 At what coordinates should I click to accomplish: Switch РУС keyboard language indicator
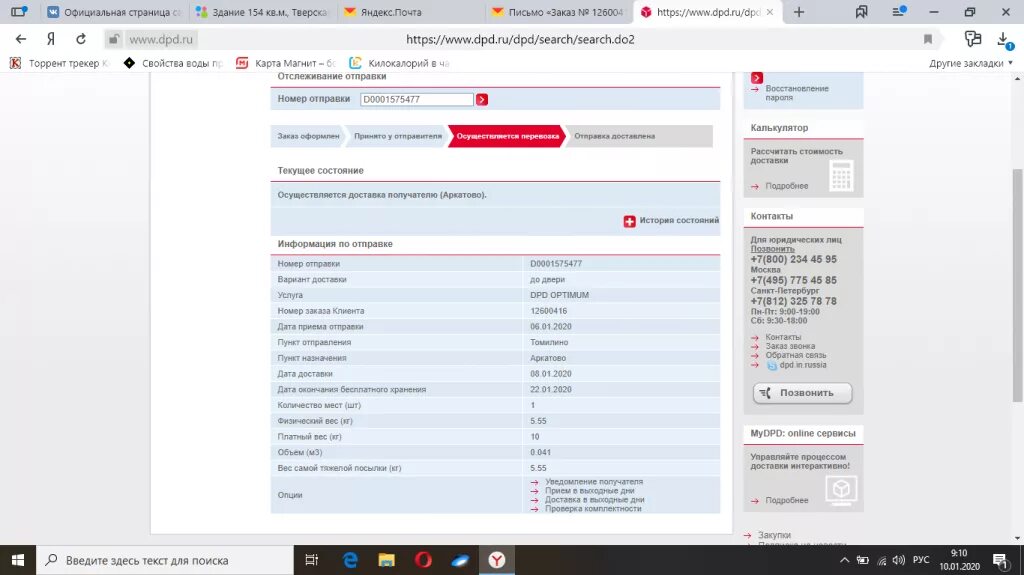coord(921,560)
